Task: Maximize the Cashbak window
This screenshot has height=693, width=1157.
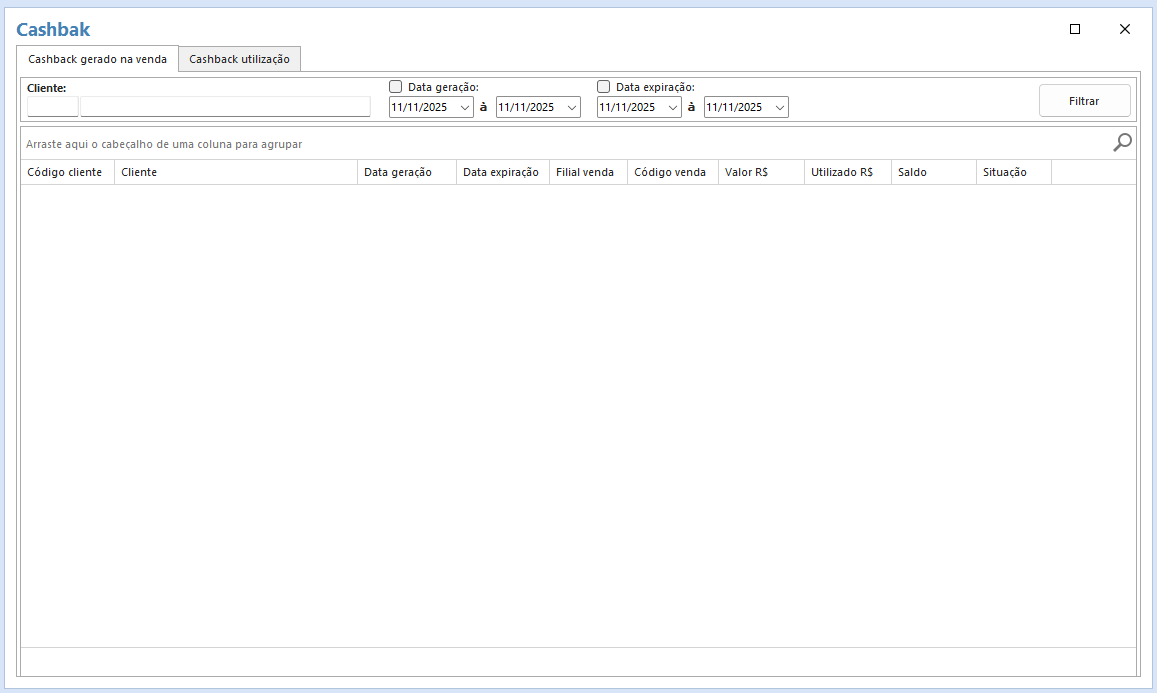Action: coord(1075,29)
